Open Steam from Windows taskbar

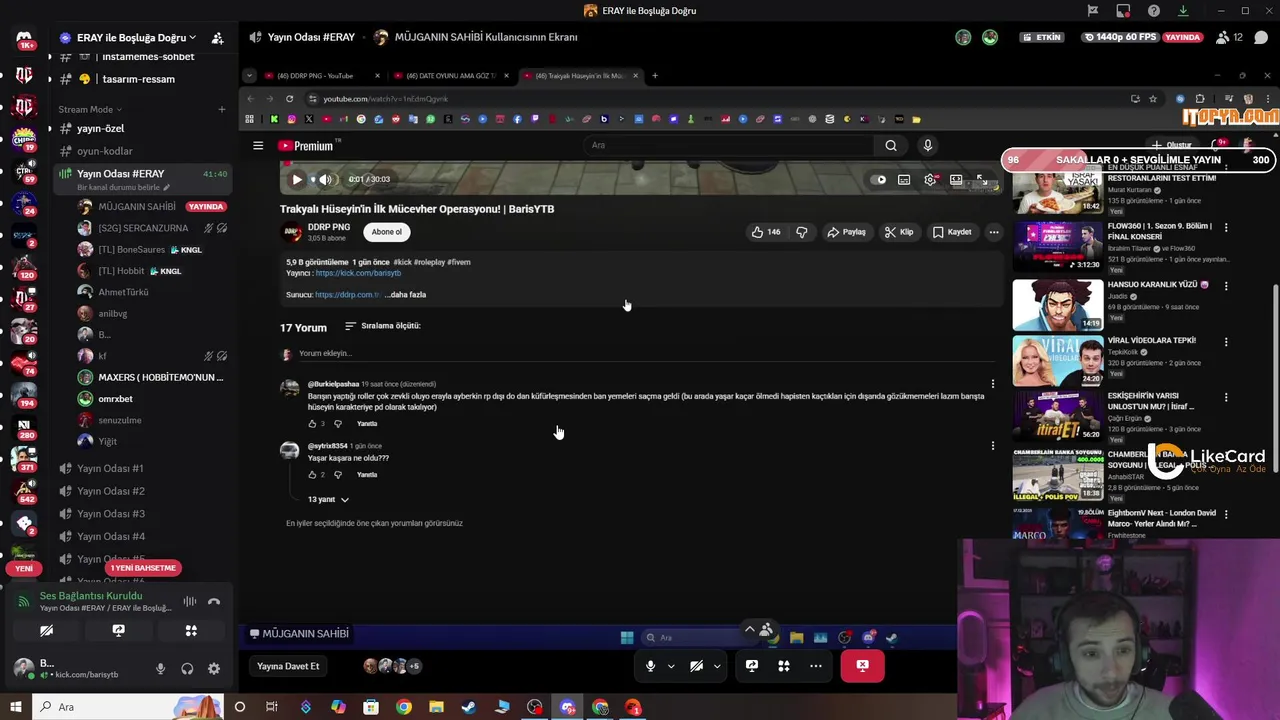468,707
